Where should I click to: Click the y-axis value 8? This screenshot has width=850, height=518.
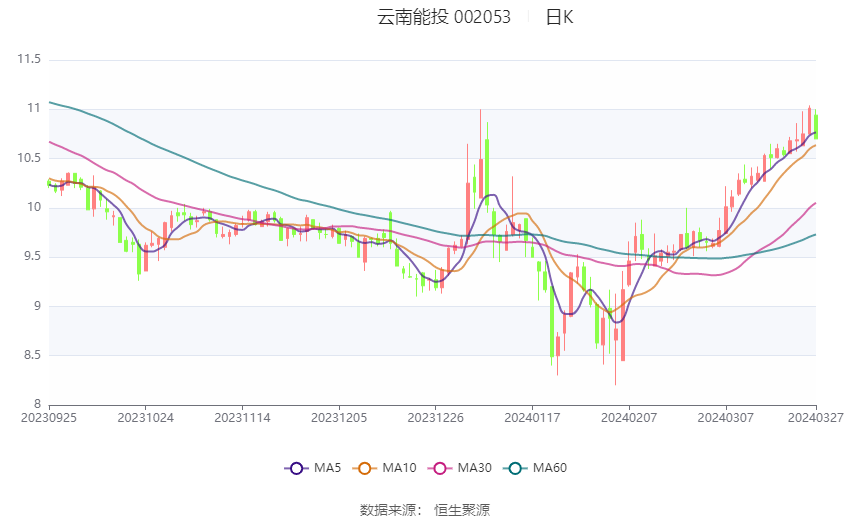click(37, 404)
